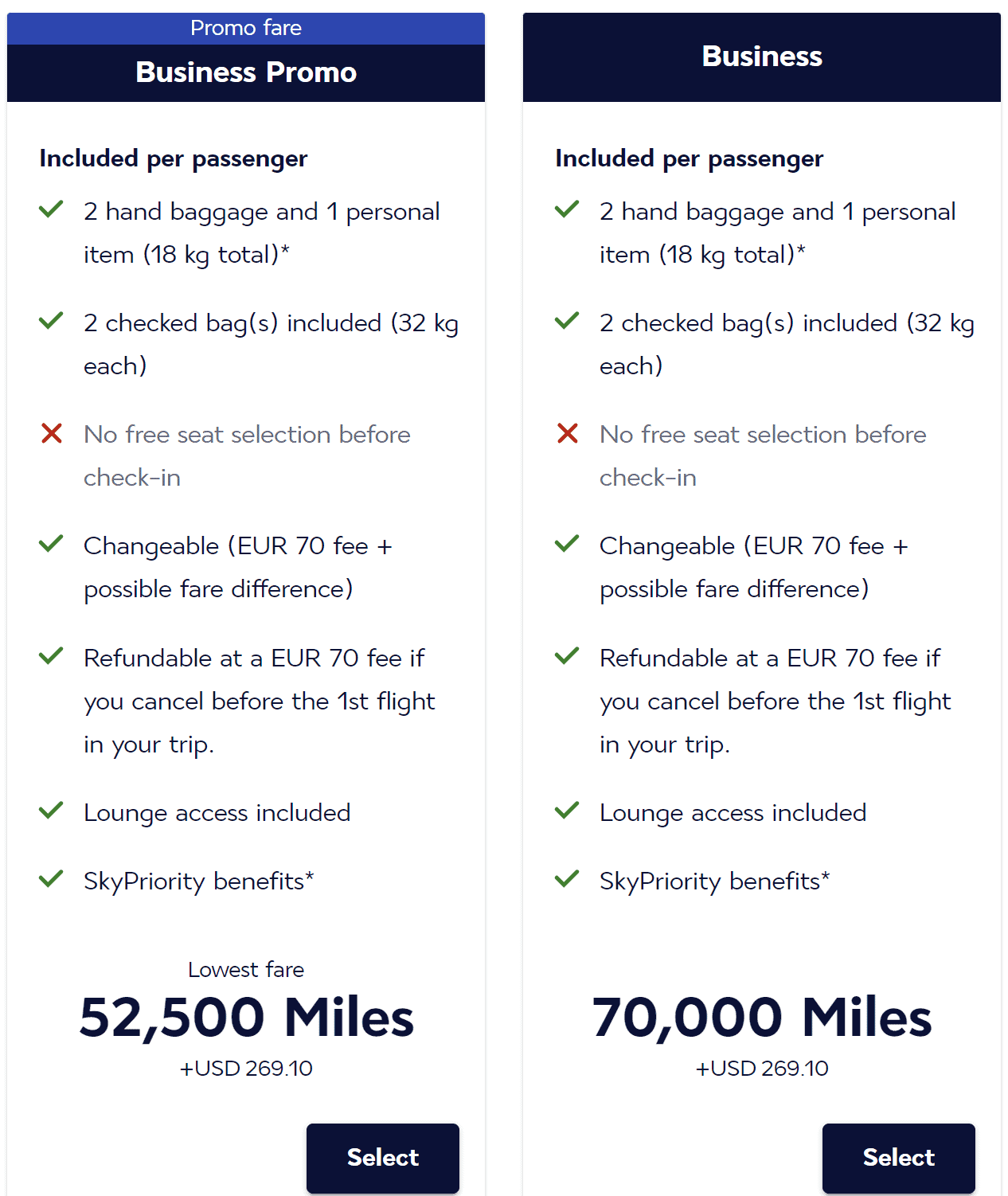Select the Business fare
The height and width of the screenshot is (1196, 1008).
click(x=898, y=1158)
